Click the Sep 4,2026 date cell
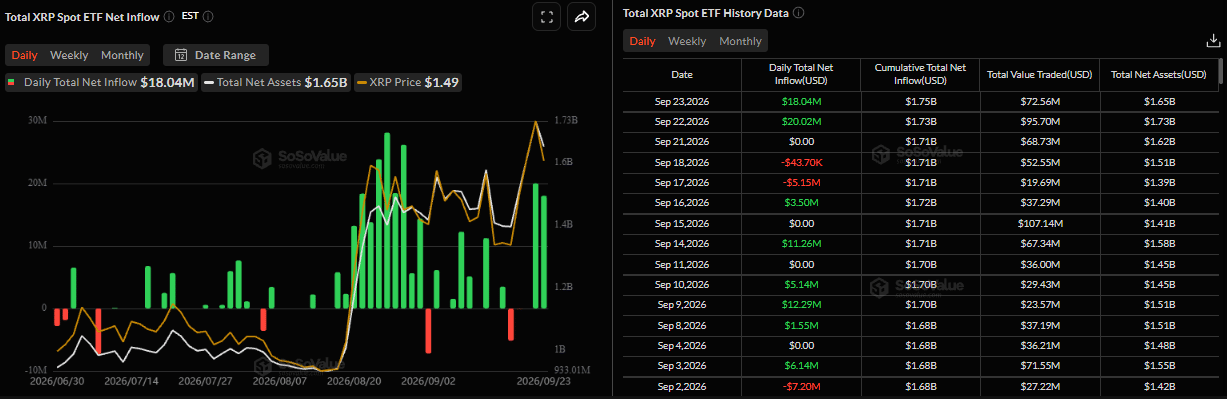1227x399 pixels. [x=682, y=345]
